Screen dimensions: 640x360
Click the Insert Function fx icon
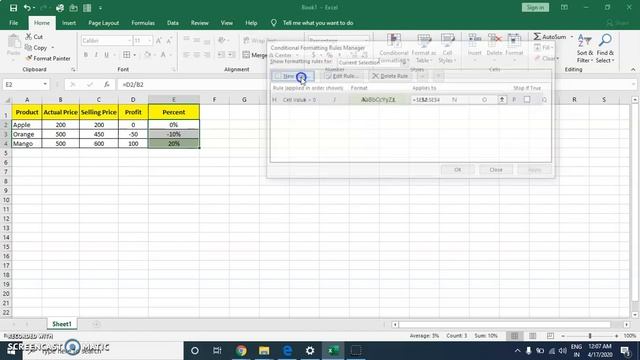pos(107,84)
